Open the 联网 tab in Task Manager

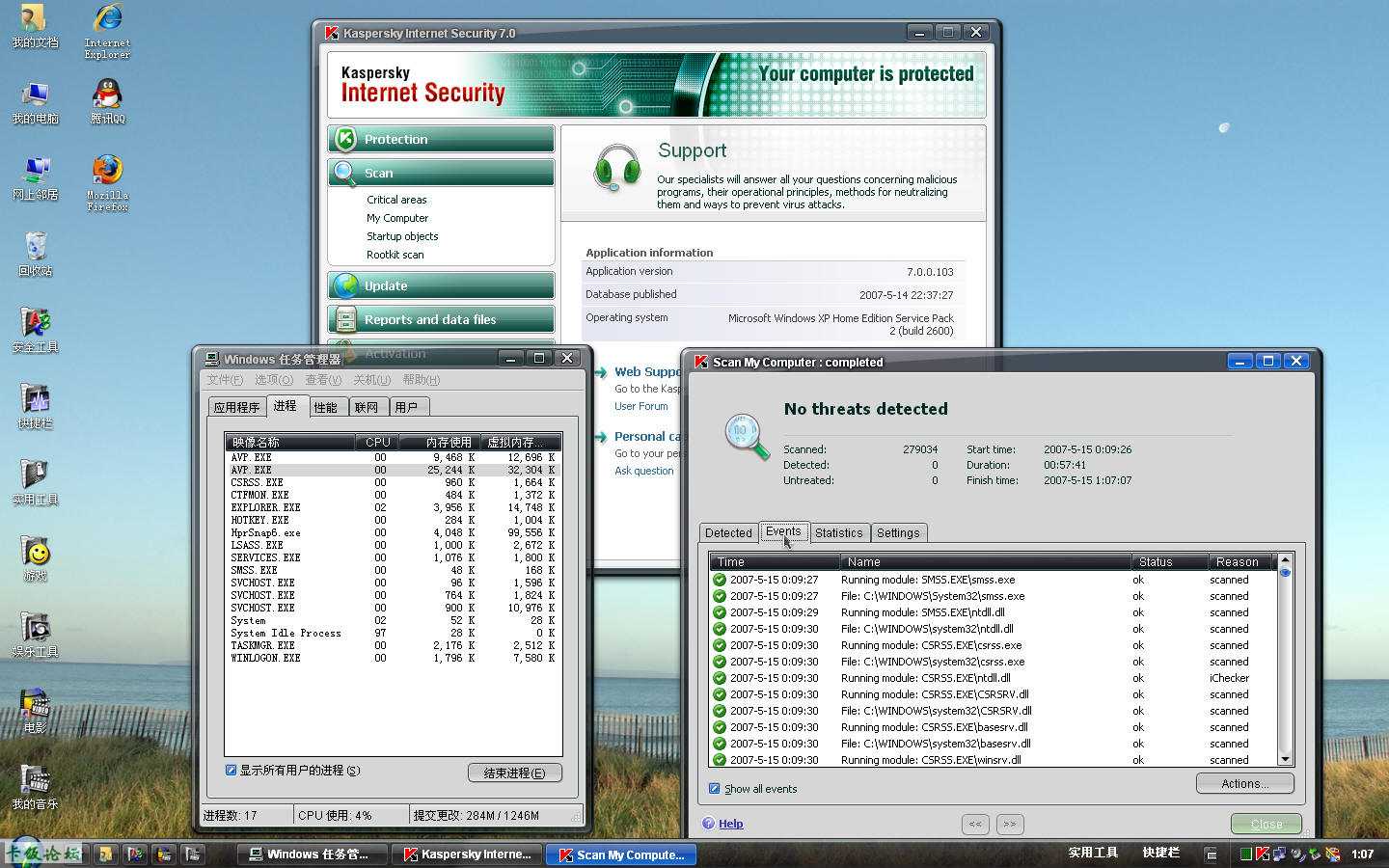367,407
